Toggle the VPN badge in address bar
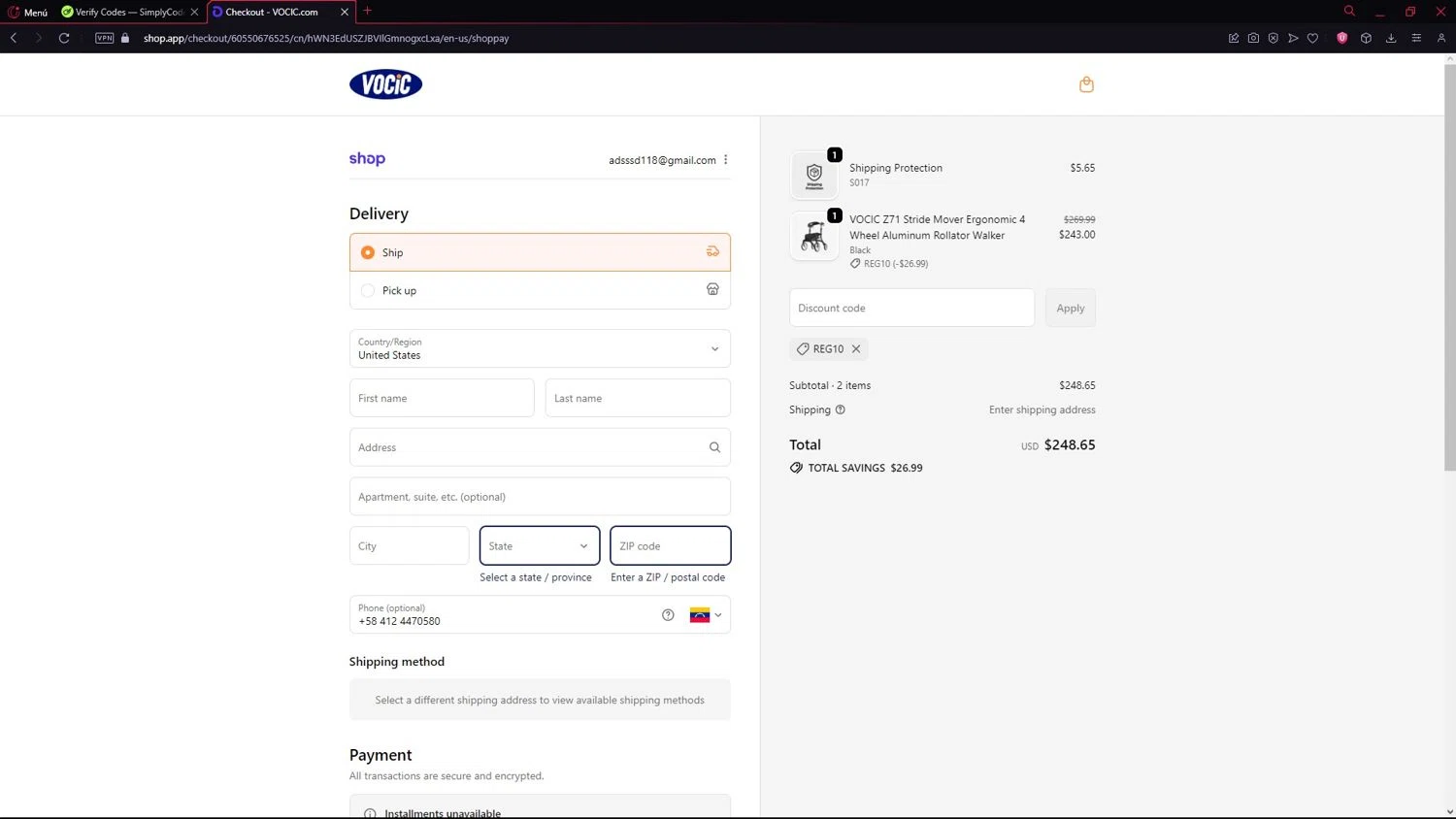 click(x=105, y=38)
